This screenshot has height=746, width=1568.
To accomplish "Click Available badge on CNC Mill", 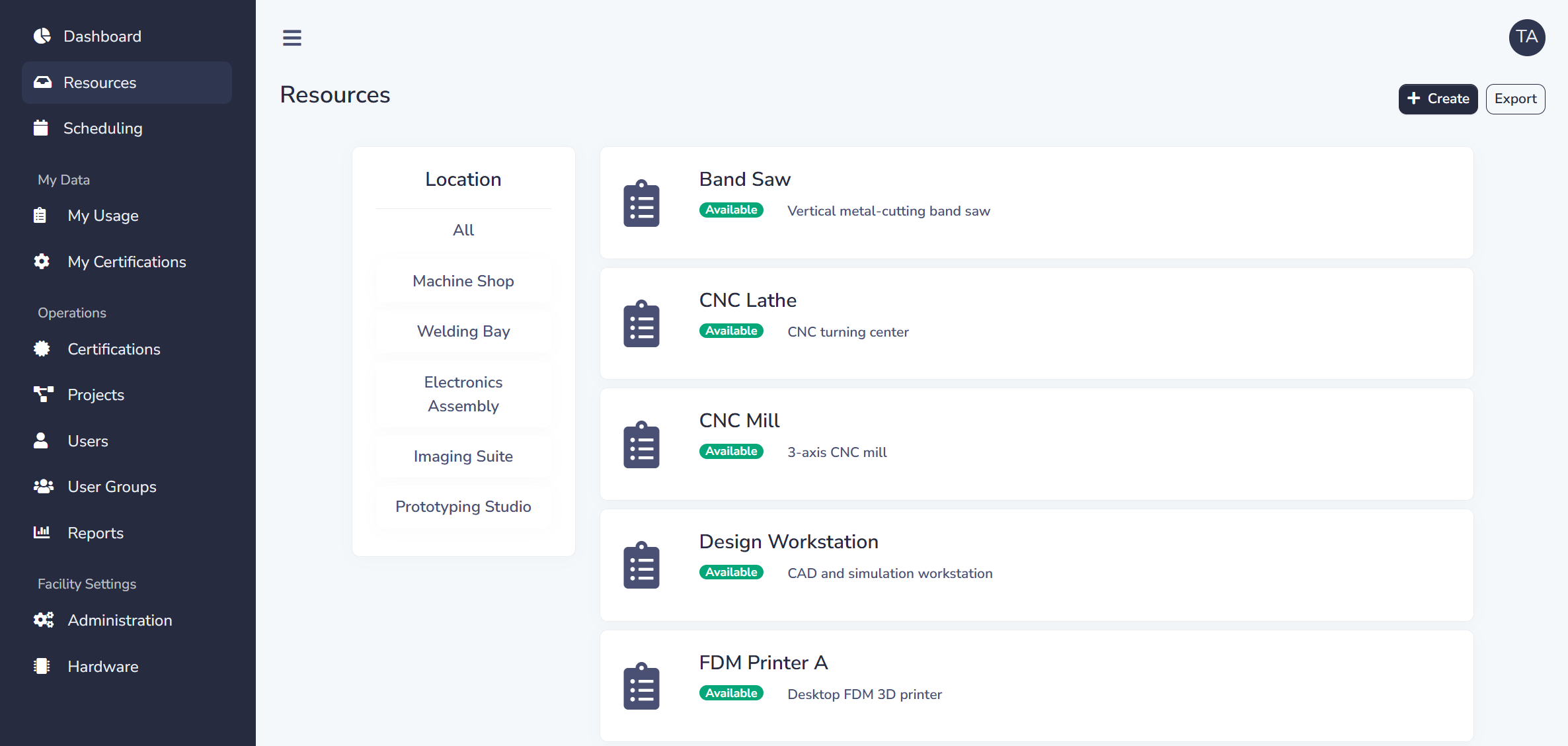I will click(x=731, y=451).
